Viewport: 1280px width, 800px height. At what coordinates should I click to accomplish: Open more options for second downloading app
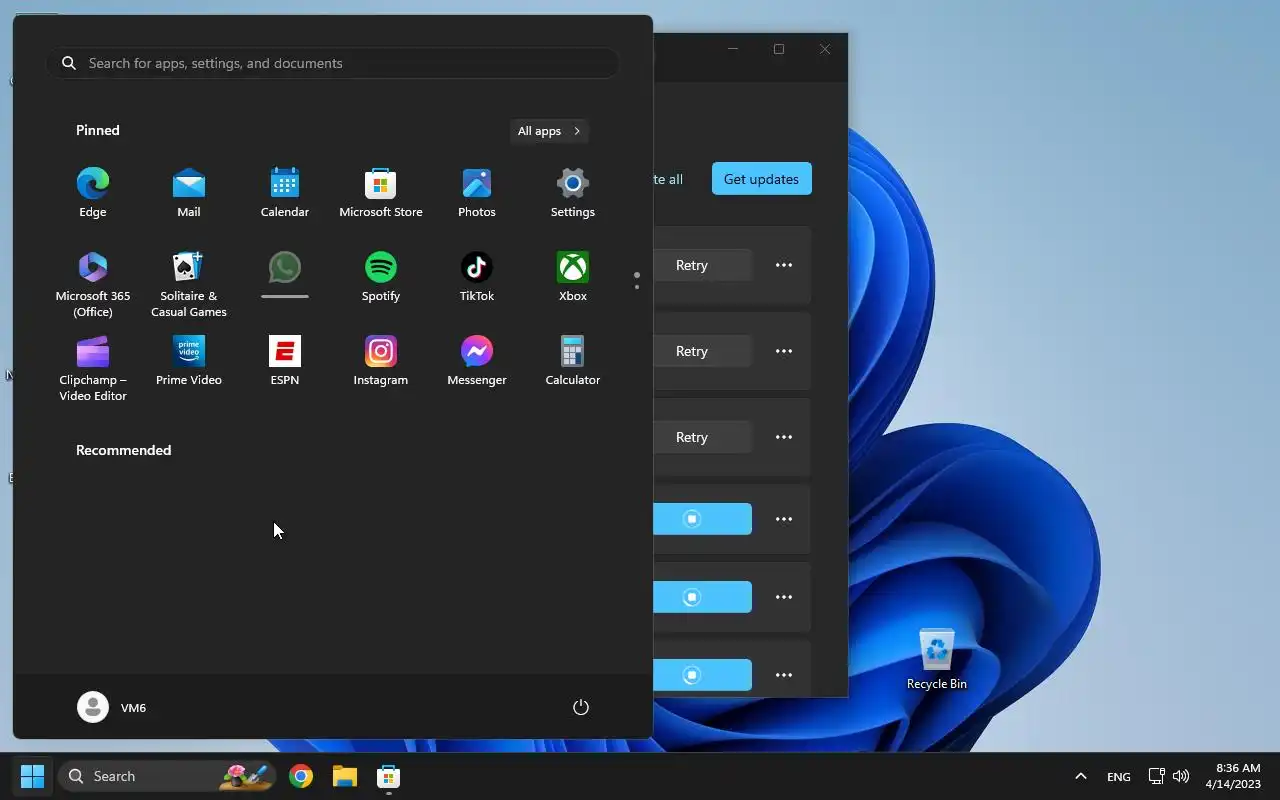[784, 597]
